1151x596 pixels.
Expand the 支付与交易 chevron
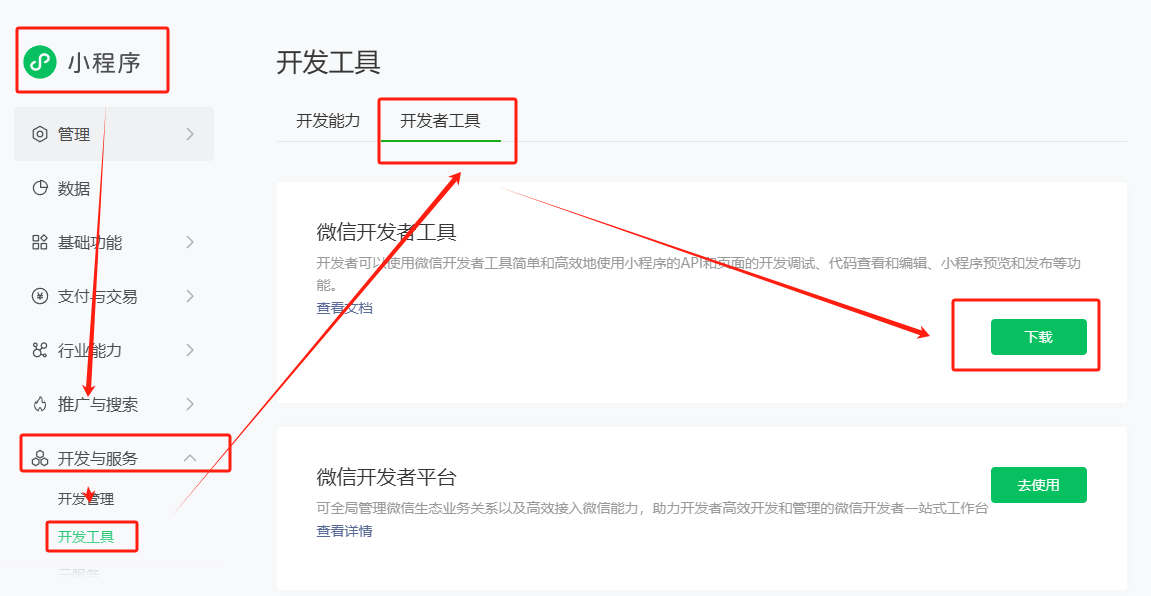tap(190, 296)
